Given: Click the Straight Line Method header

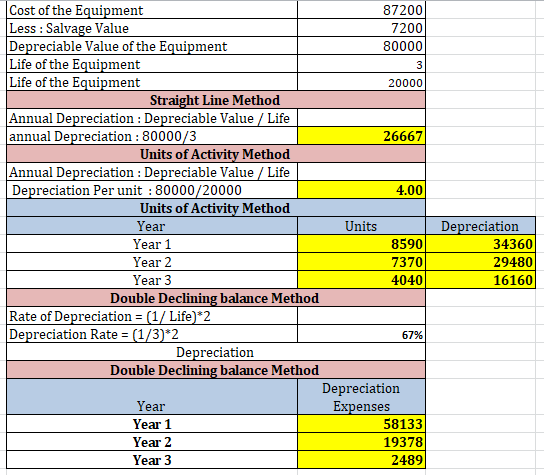Looking at the screenshot, I should pos(215,100).
